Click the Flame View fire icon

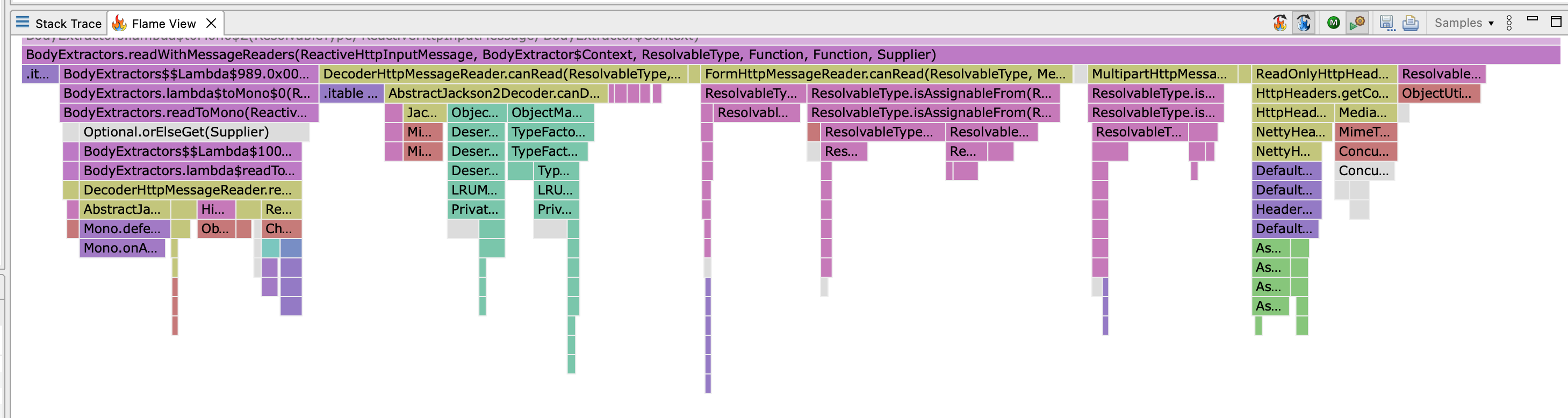point(119,23)
